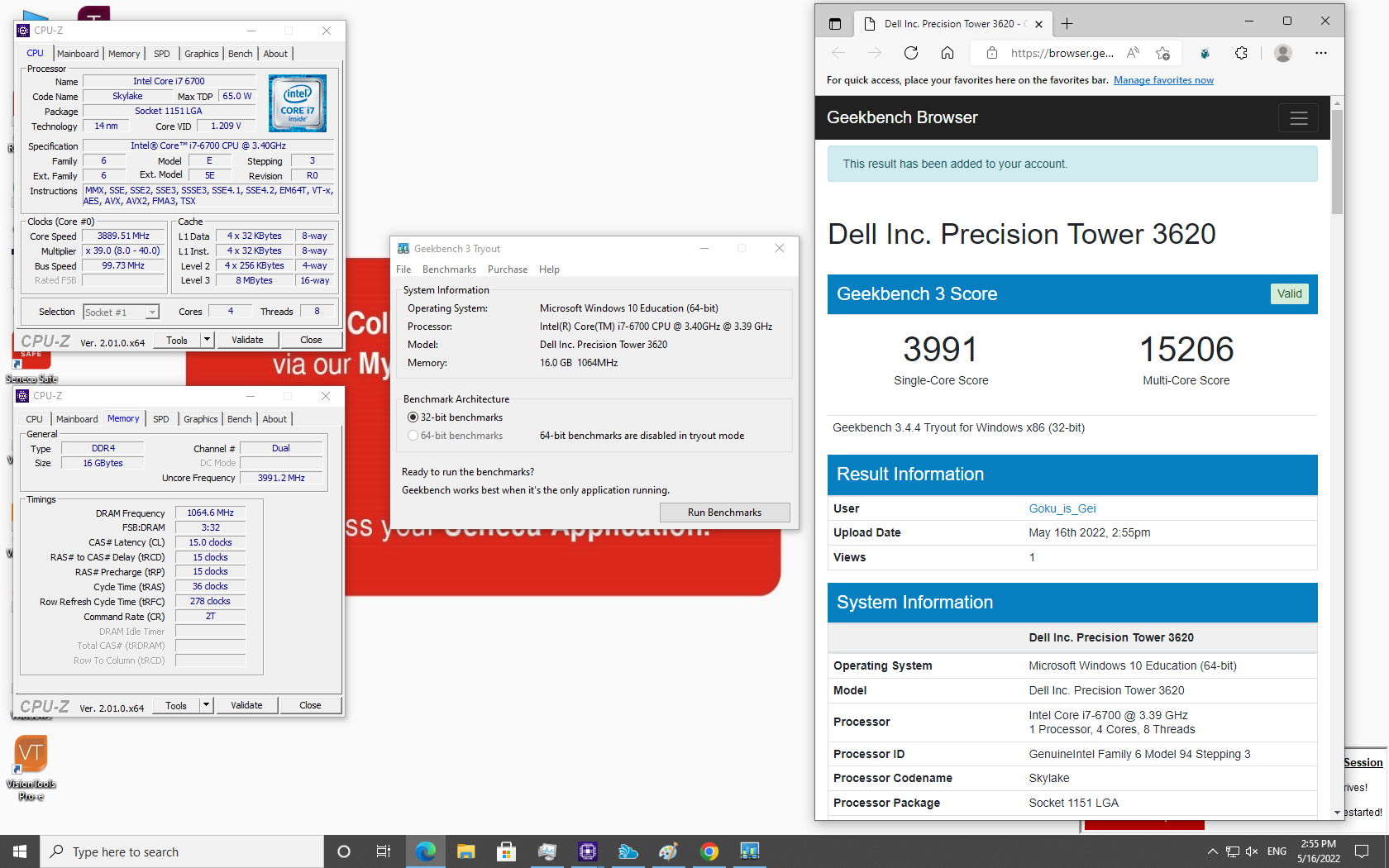Open the notification center icon
1389x868 pixels.
(1362, 851)
